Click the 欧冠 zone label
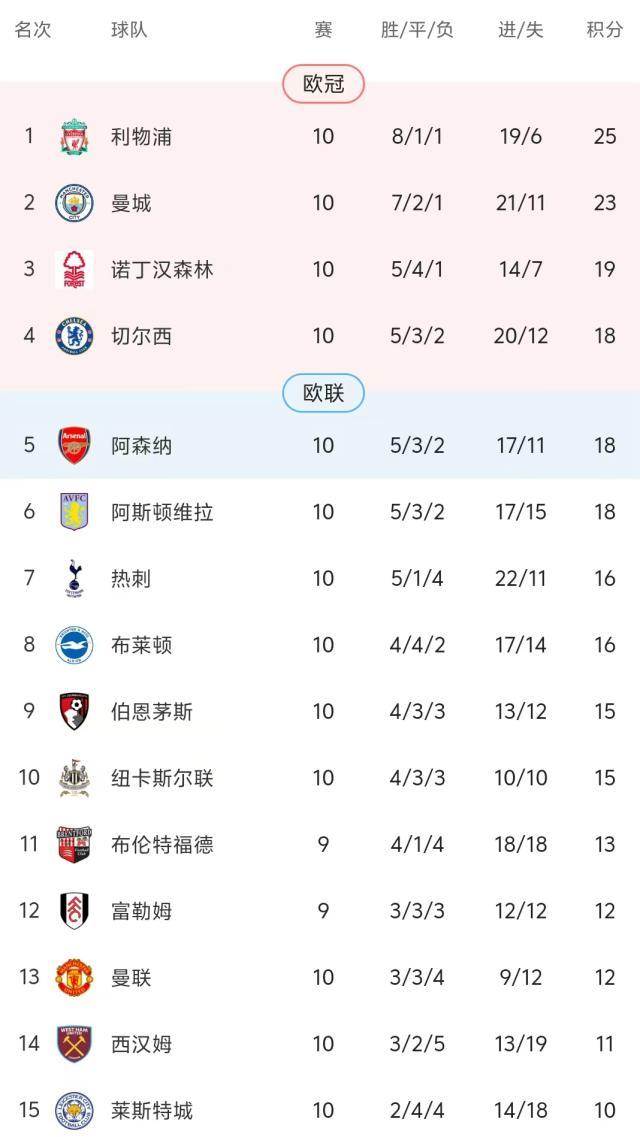This screenshot has width=640, height=1137. (323, 84)
